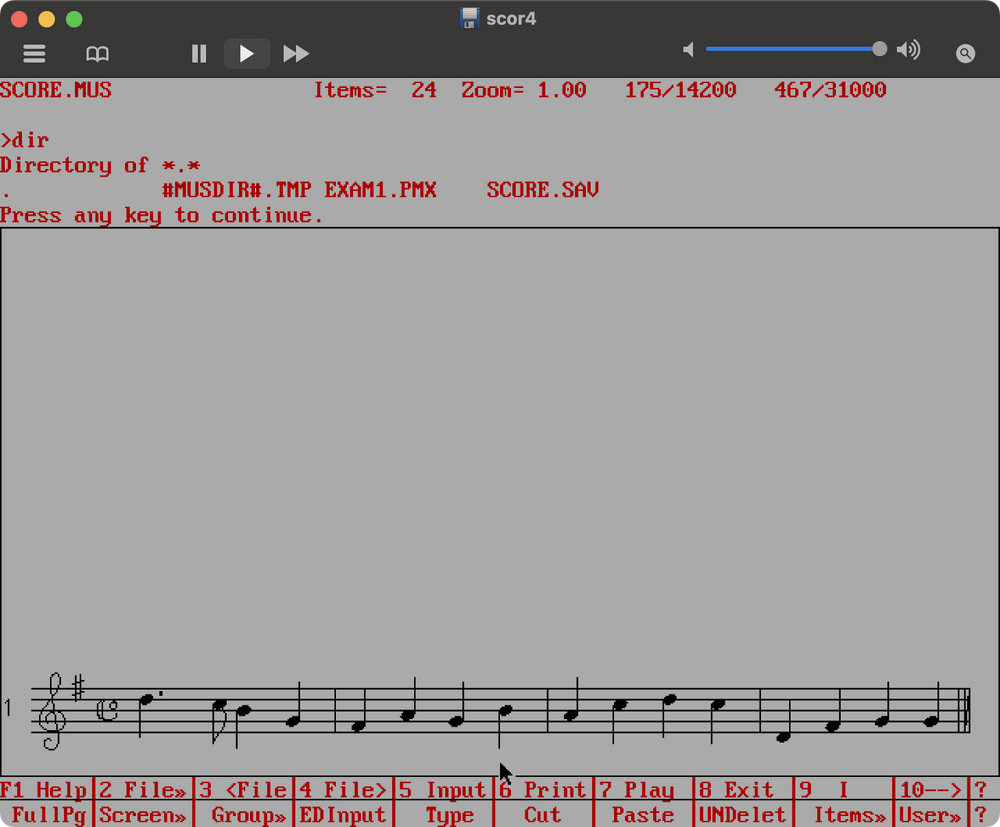Open the Group» submenu
The image size is (1000, 827).
[246, 815]
